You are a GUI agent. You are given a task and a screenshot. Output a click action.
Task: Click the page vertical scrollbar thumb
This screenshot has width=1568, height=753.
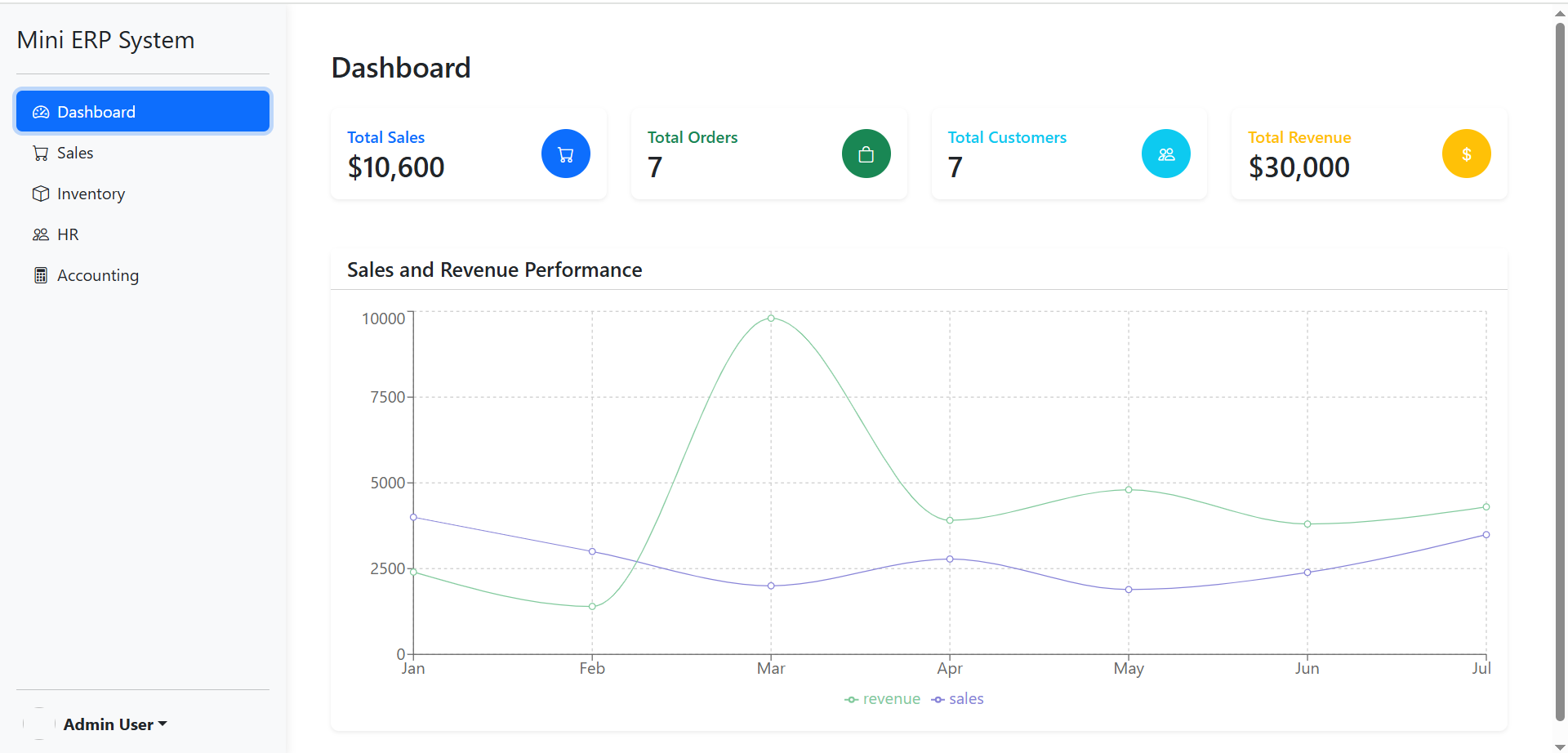point(1560,368)
